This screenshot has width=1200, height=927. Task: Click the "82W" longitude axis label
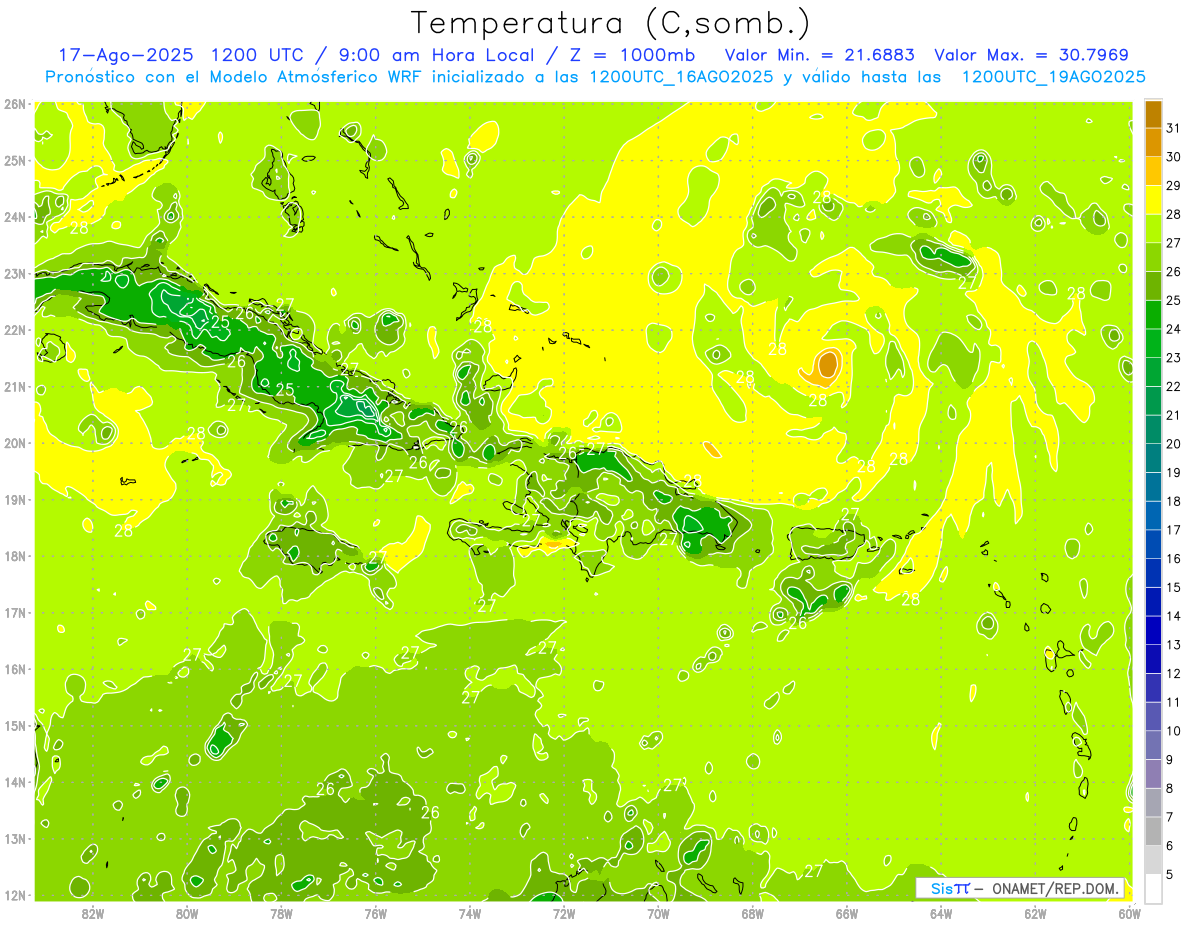[x=93, y=913]
